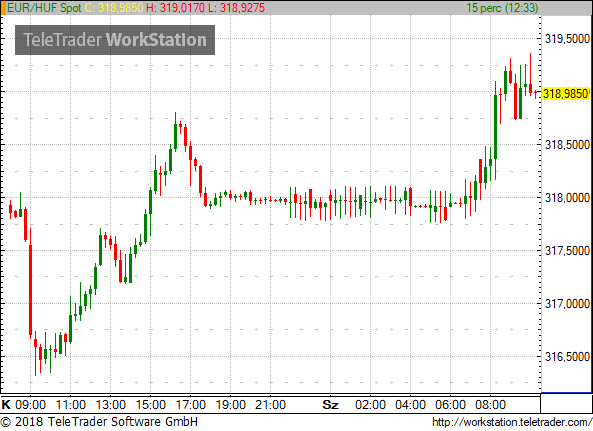
Task: Click the 318,0000 price axis label
Action: click(567, 197)
